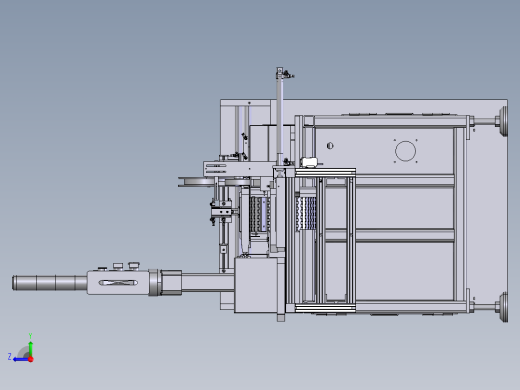Viewport: 520px width, 390px height.
Task: Click the green Y axis arrow of the triad
Action: point(31,348)
